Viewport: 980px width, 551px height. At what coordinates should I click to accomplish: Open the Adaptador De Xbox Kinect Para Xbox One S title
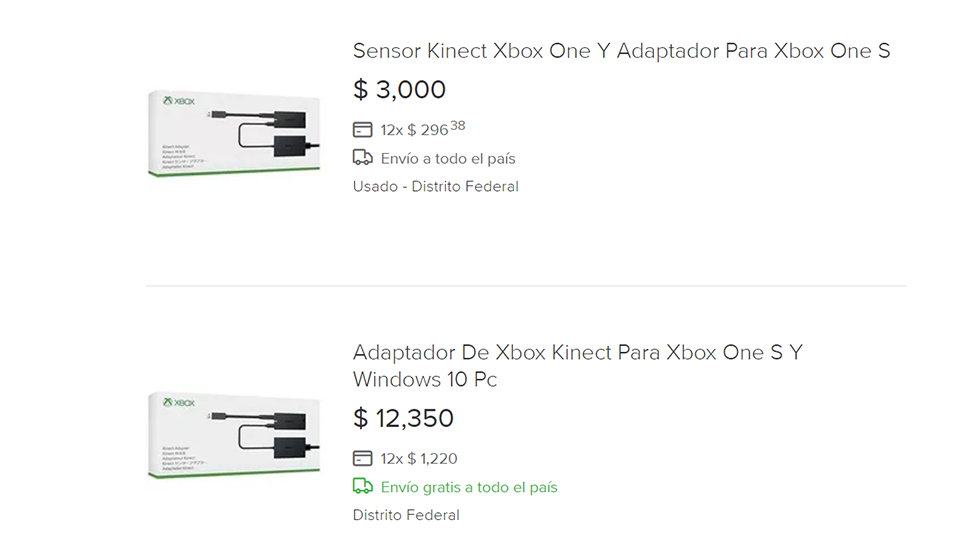coord(578,366)
